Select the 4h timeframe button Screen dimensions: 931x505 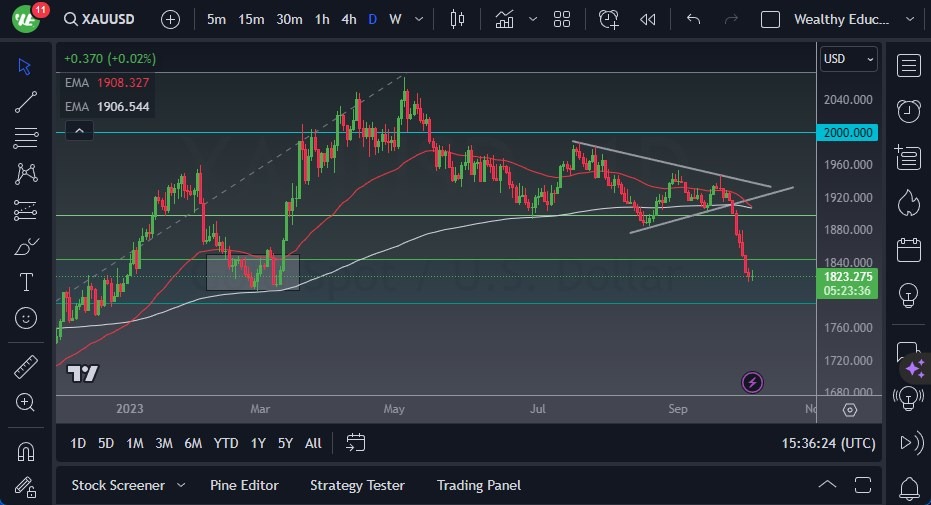[348, 19]
